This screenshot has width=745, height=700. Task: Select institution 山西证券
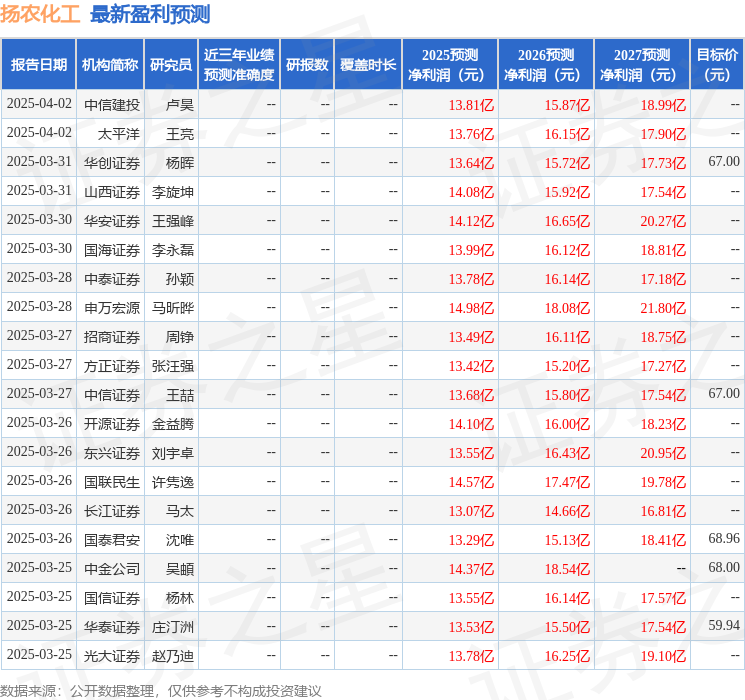click(112, 192)
